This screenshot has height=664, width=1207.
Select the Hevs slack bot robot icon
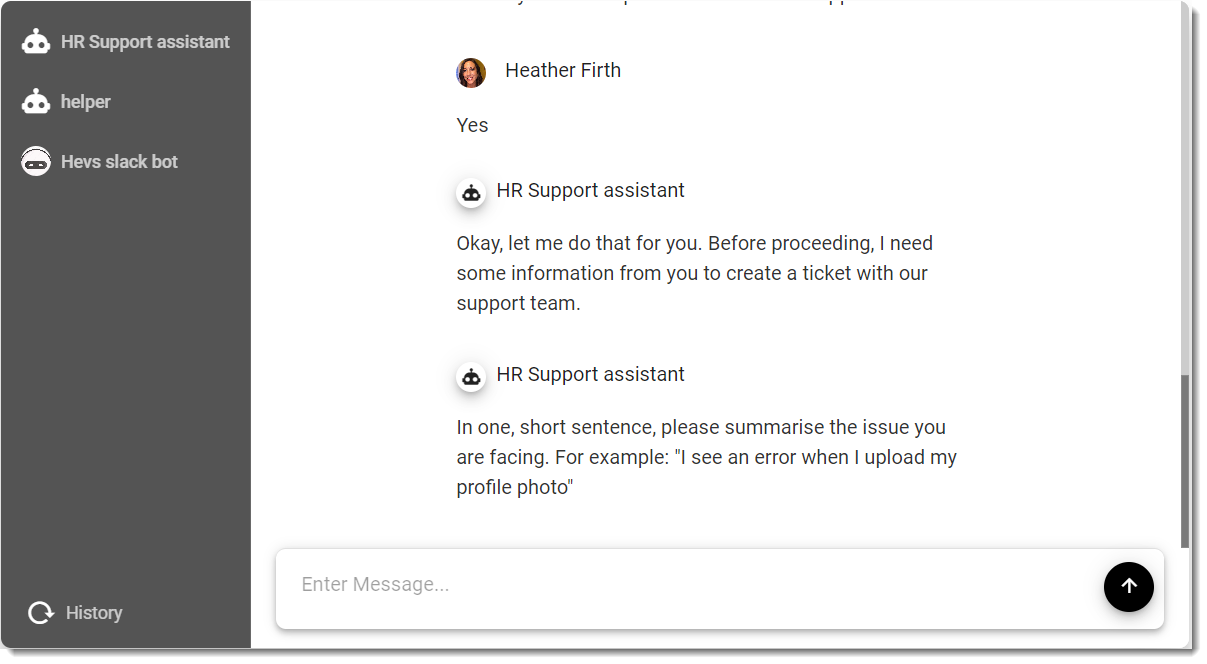tap(36, 161)
